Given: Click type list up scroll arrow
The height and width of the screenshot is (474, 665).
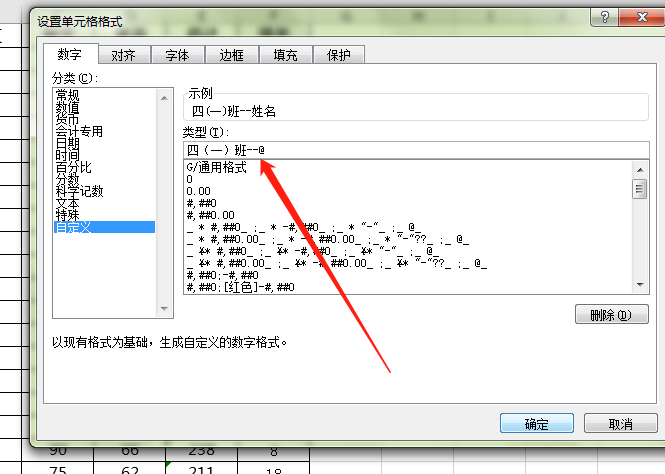Looking at the screenshot, I should (x=640, y=170).
